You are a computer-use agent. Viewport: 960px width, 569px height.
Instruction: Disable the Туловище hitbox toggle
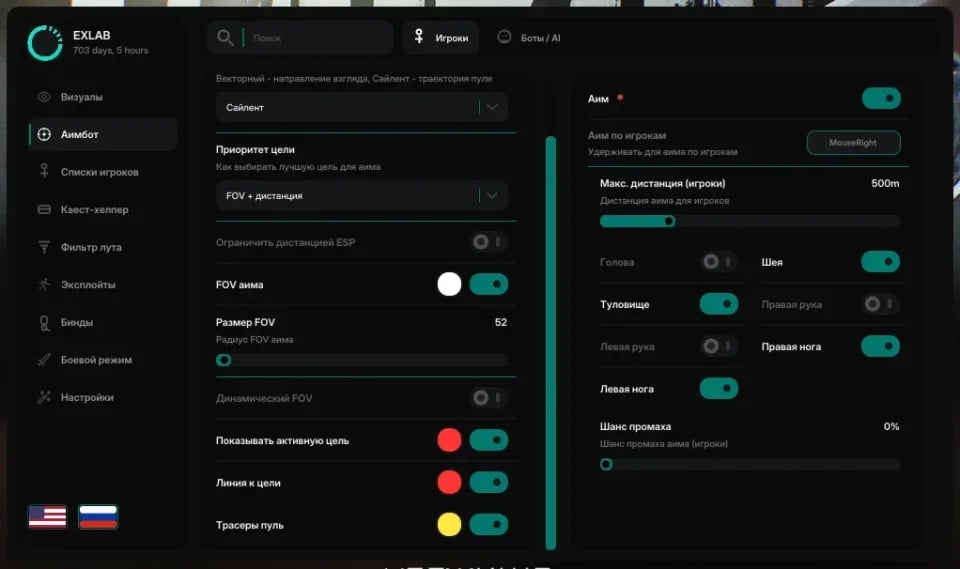(719, 304)
